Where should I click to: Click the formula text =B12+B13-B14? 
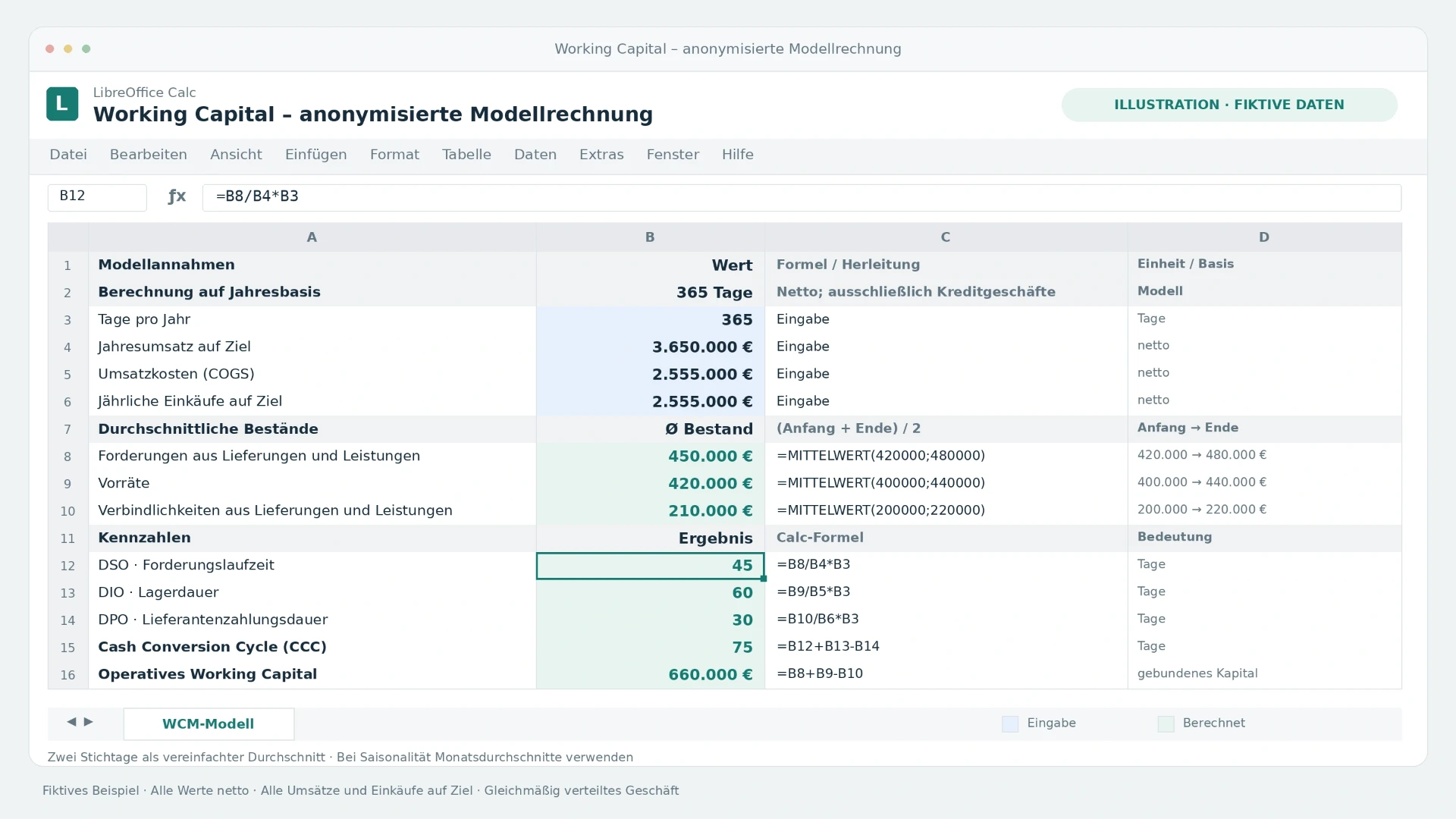(x=828, y=646)
